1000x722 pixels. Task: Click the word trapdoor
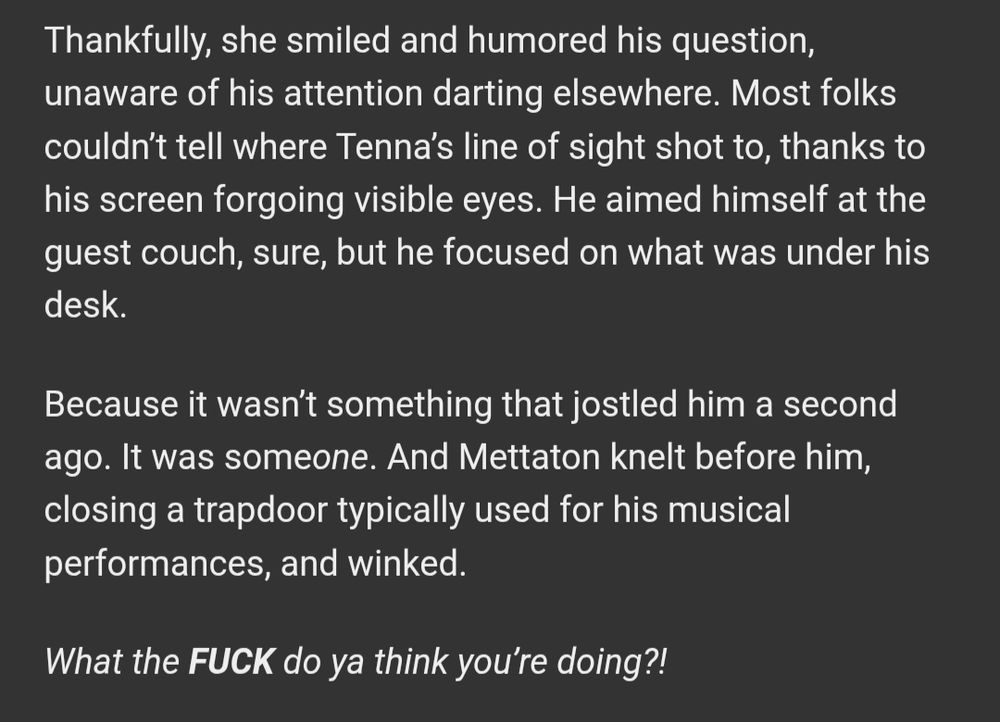[260, 512]
